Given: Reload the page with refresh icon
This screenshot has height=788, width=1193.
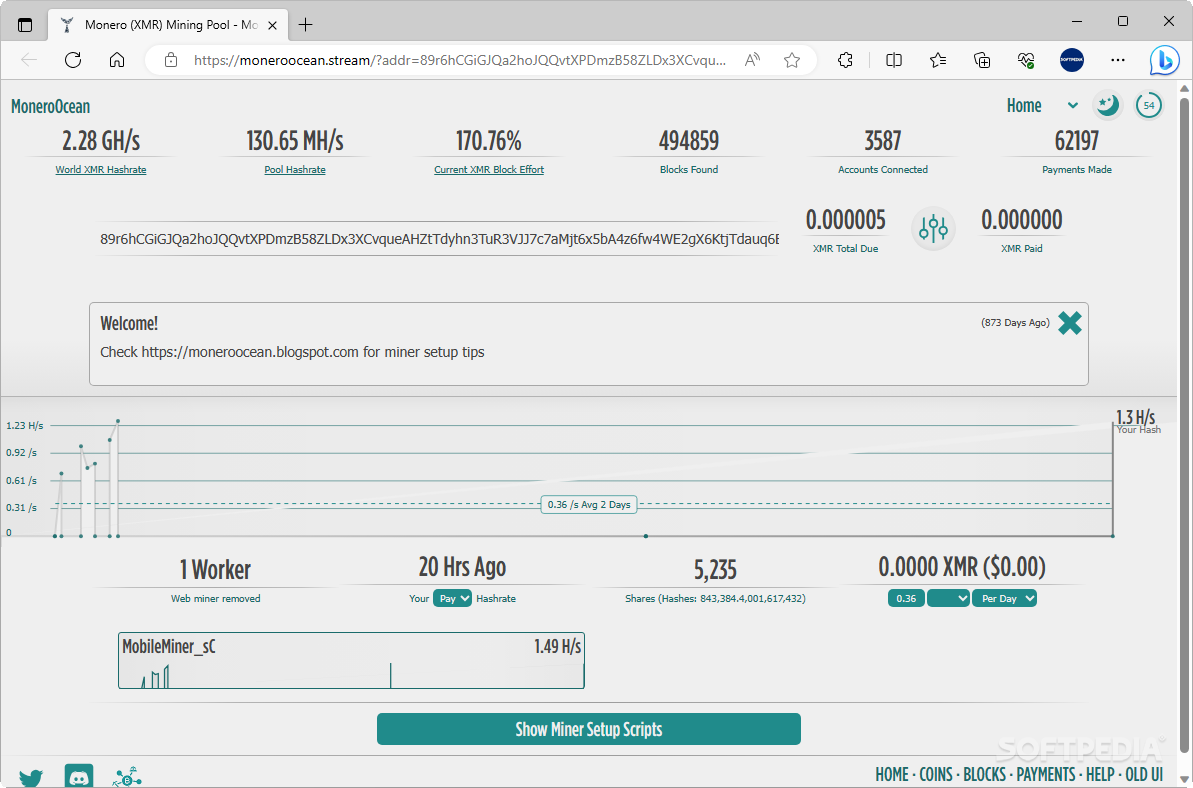Looking at the screenshot, I should (x=73, y=60).
